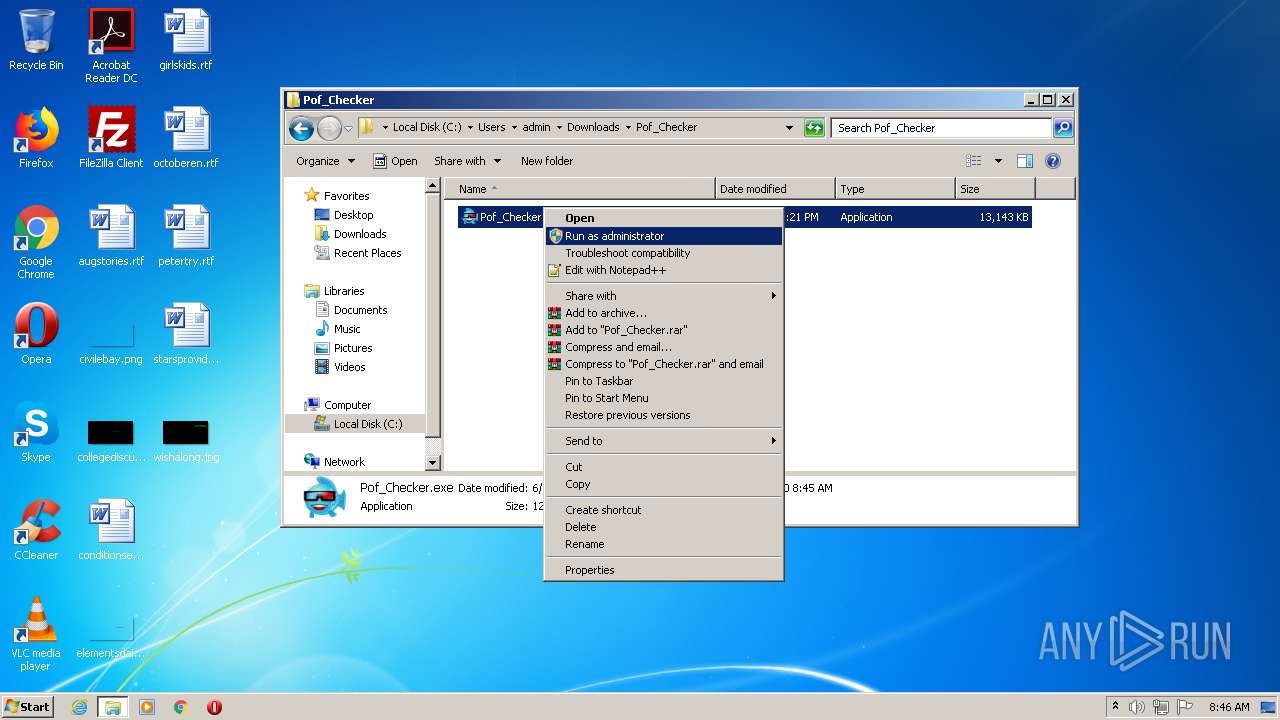Click the Search Pof_Checker input field

(940, 128)
